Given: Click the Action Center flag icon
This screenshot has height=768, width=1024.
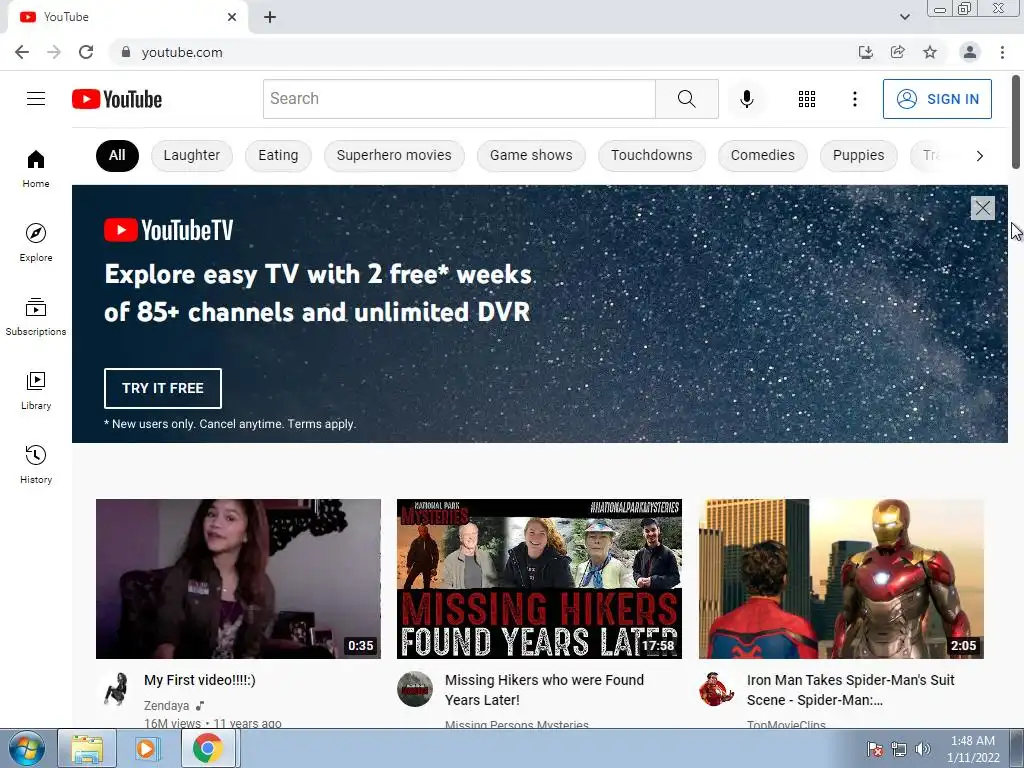Looking at the screenshot, I should [875, 749].
